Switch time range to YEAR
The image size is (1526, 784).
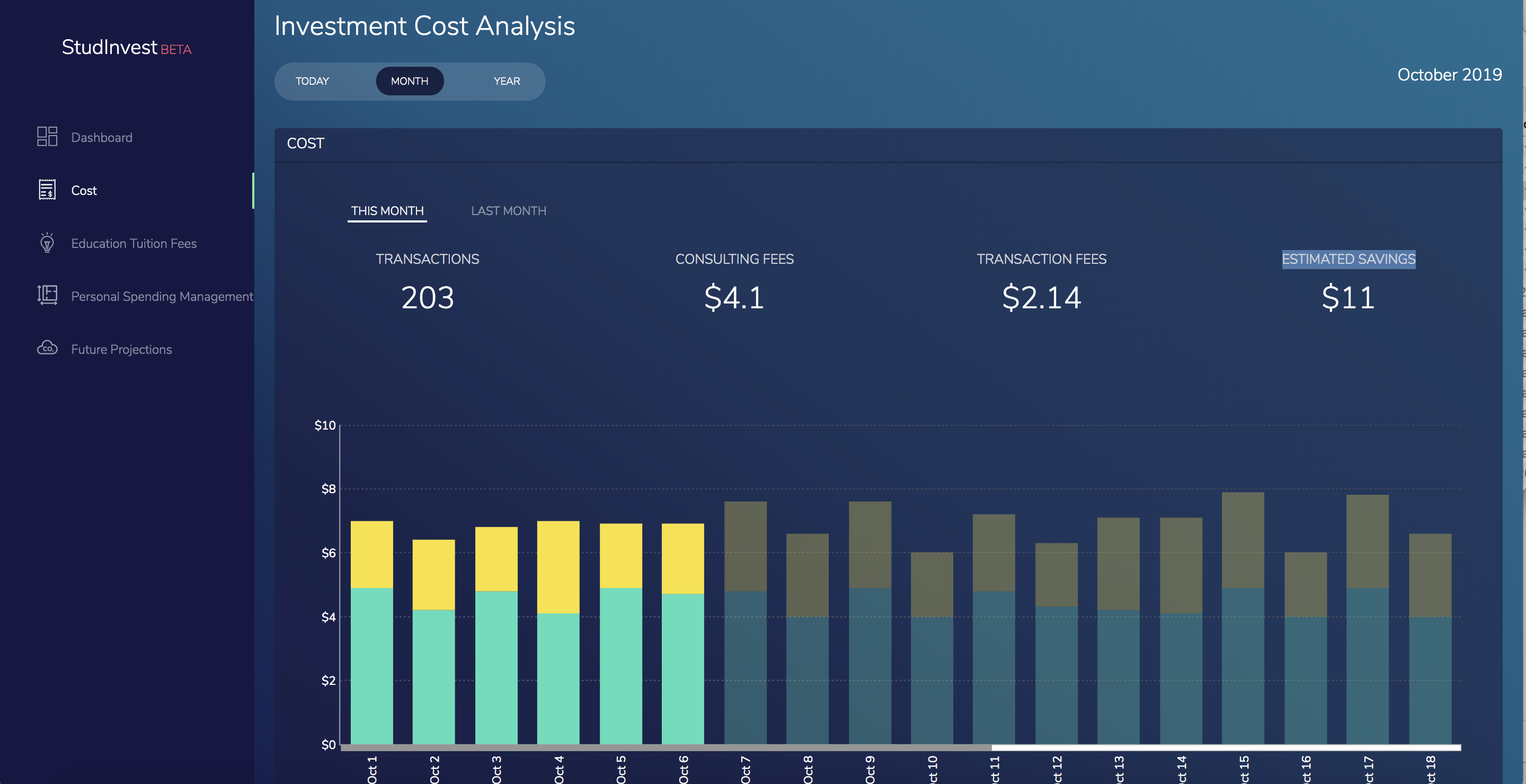pyautogui.click(x=507, y=81)
